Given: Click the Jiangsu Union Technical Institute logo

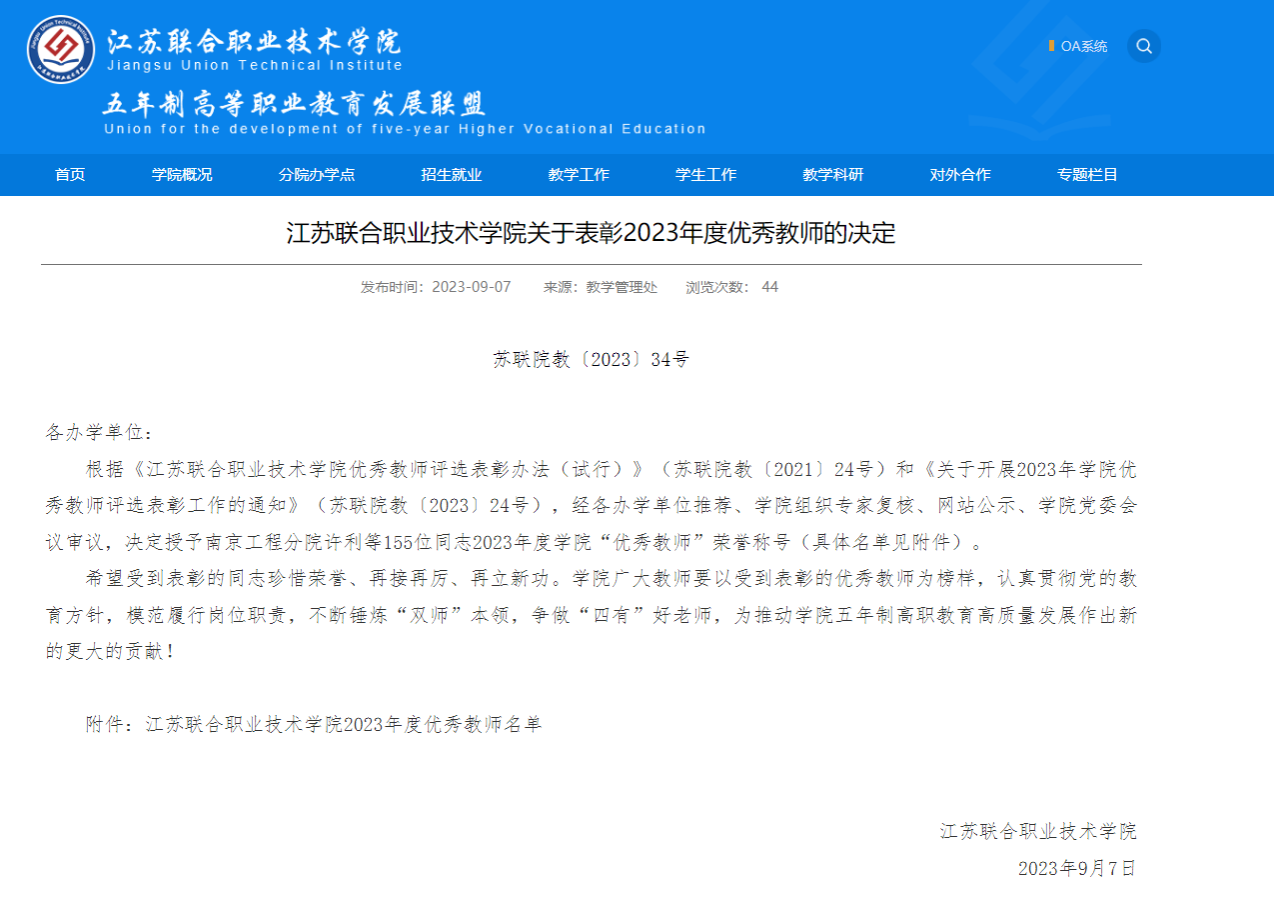Looking at the screenshot, I should click(61, 49).
